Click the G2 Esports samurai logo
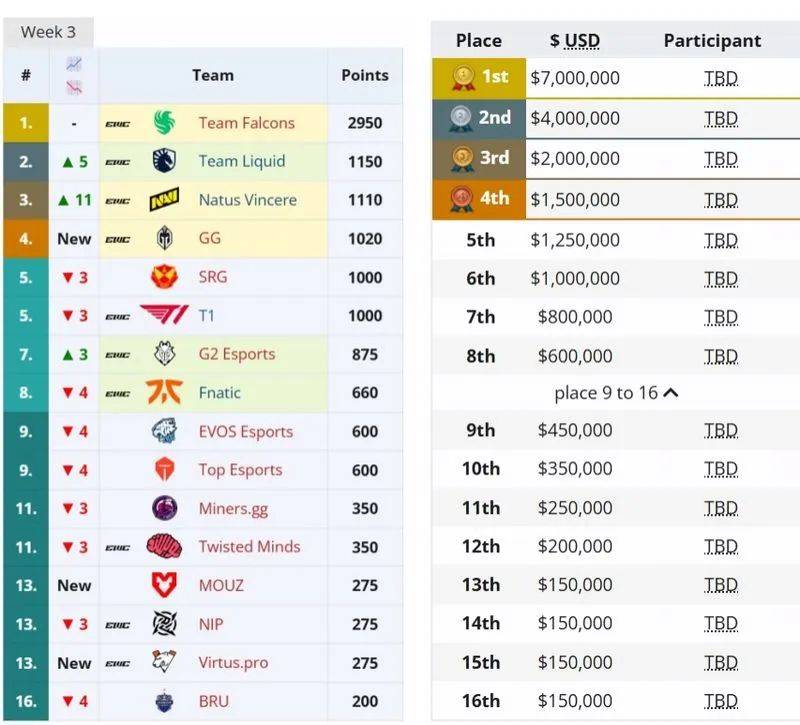 pyautogui.click(x=164, y=354)
